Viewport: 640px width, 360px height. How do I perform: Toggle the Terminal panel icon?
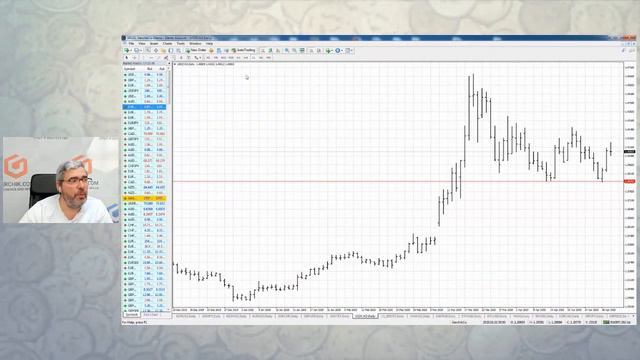pos(171,50)
